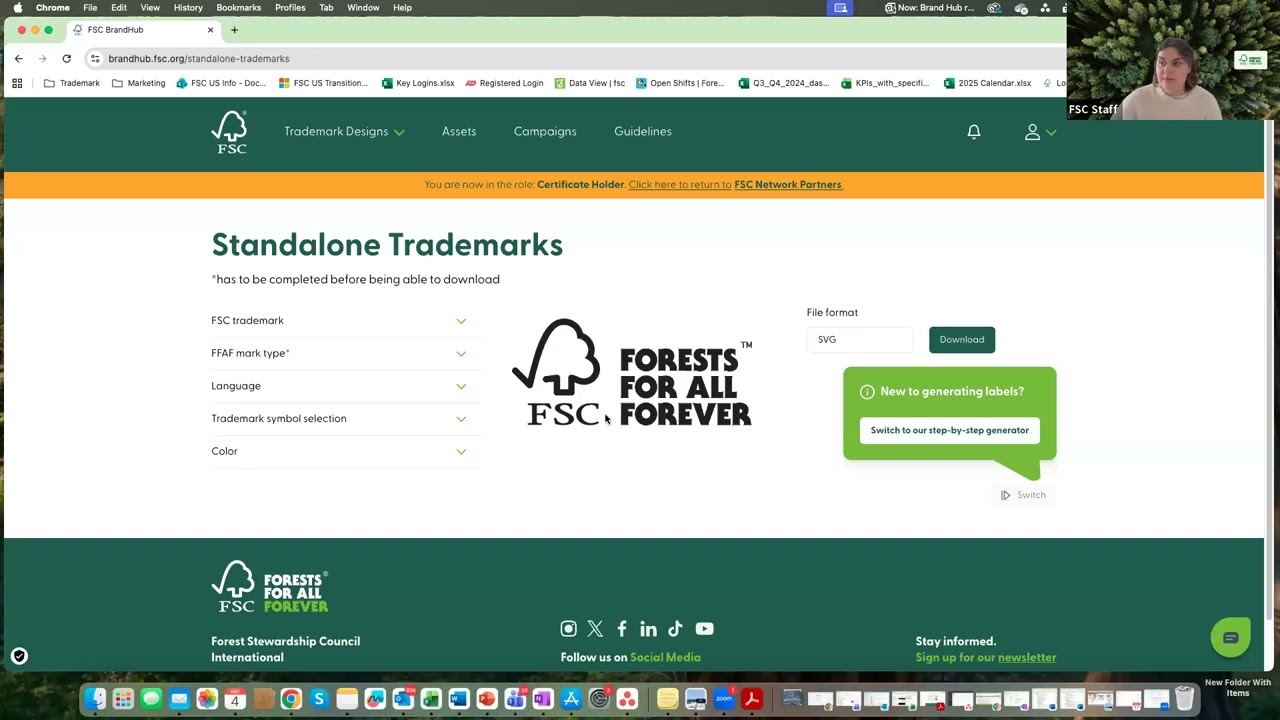Open the Guidelines navigation item

(x=643, y=132)
